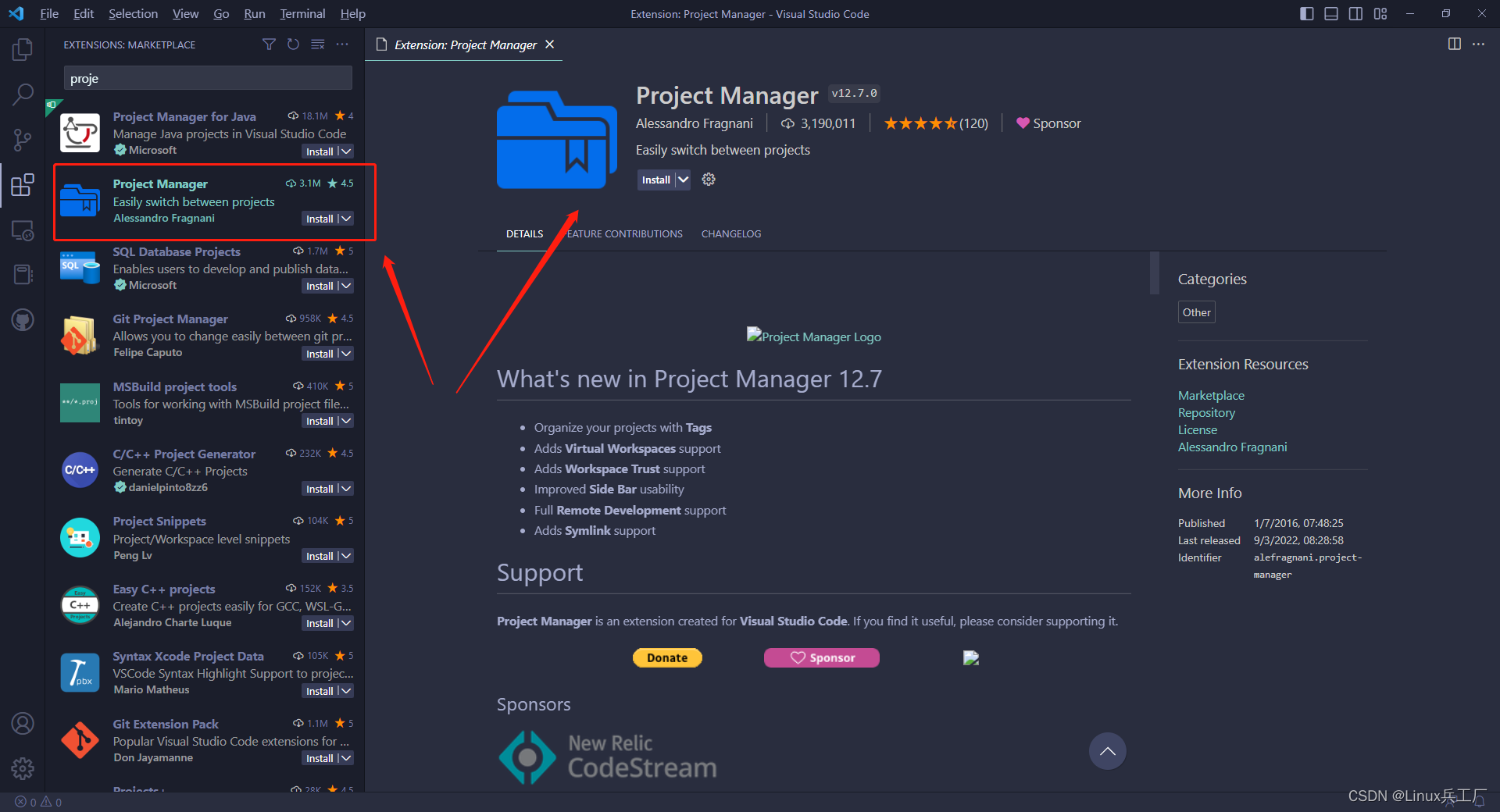Toggle the Primary Side Bar visibility
The height and width of the screenshot is (812, 1500).
pos(1306,13)
